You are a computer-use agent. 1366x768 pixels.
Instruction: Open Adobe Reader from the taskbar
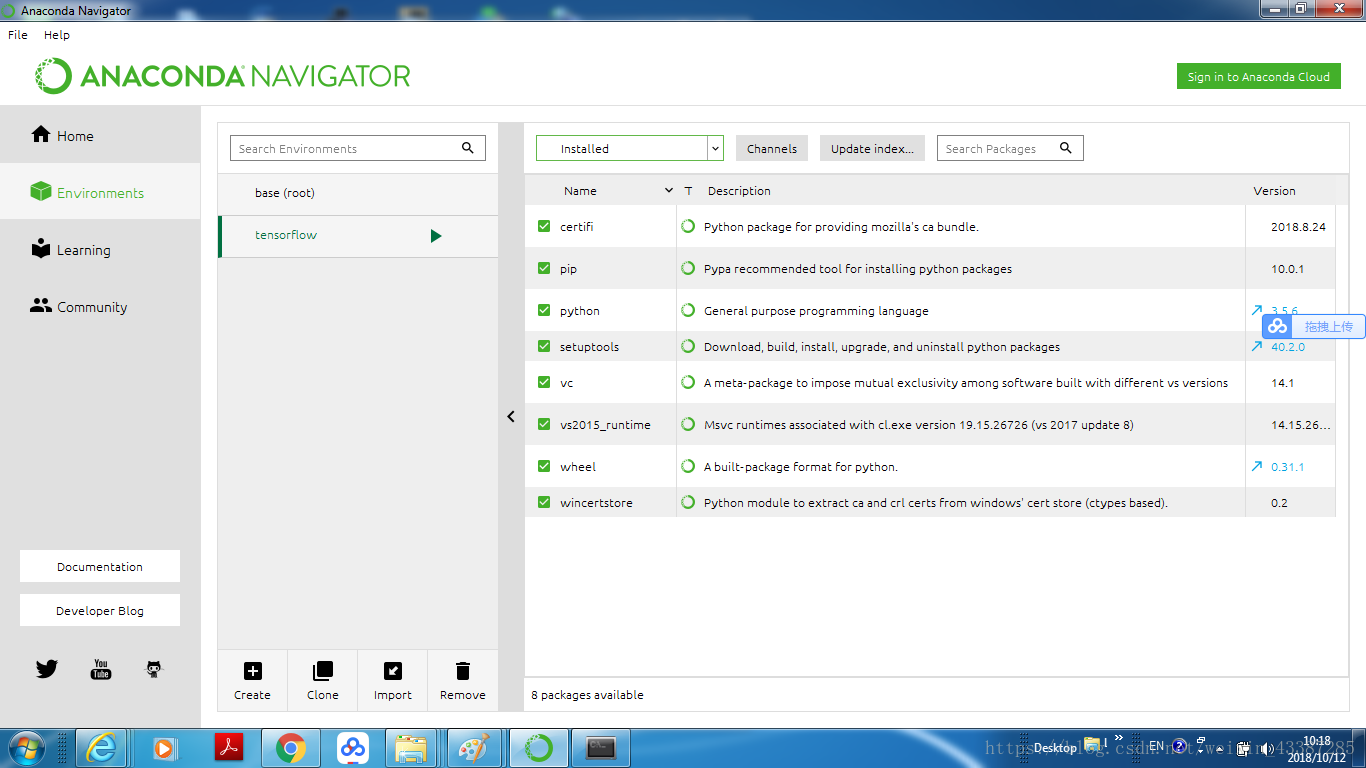[230, 748]
